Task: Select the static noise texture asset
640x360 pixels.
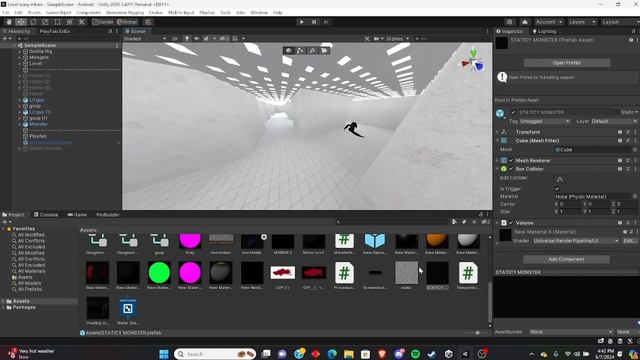Action: pyautogui.click(x=407, y=273)
